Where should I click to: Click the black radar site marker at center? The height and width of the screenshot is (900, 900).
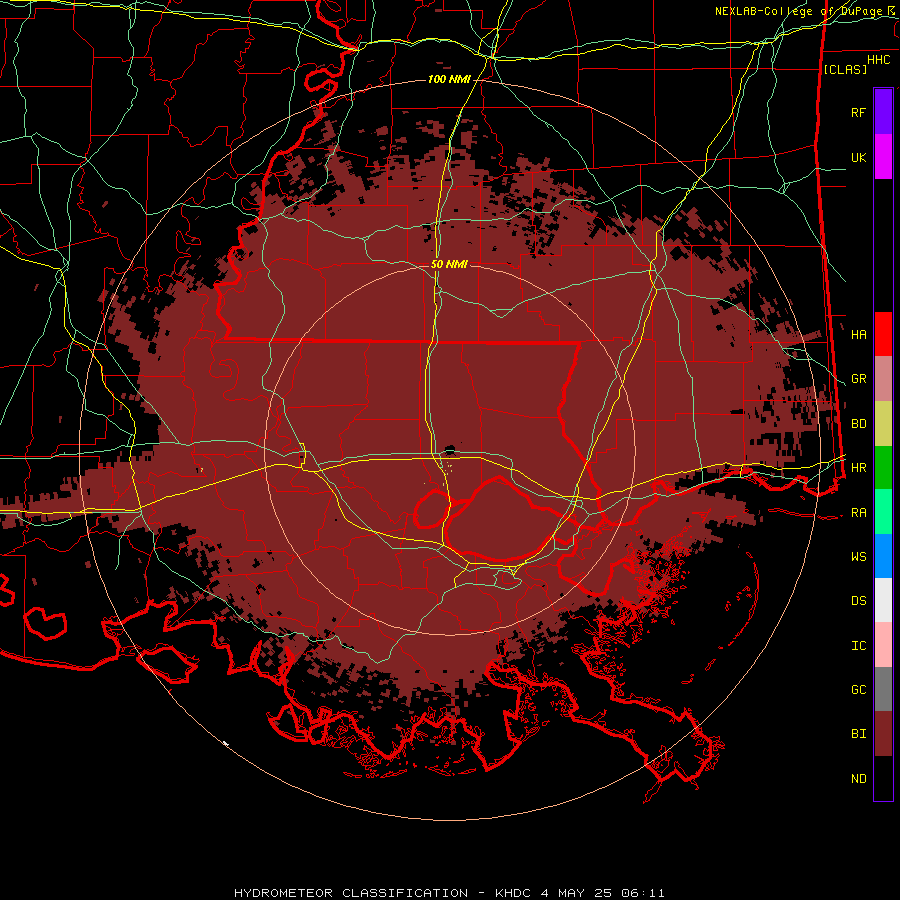click(450, 450)
